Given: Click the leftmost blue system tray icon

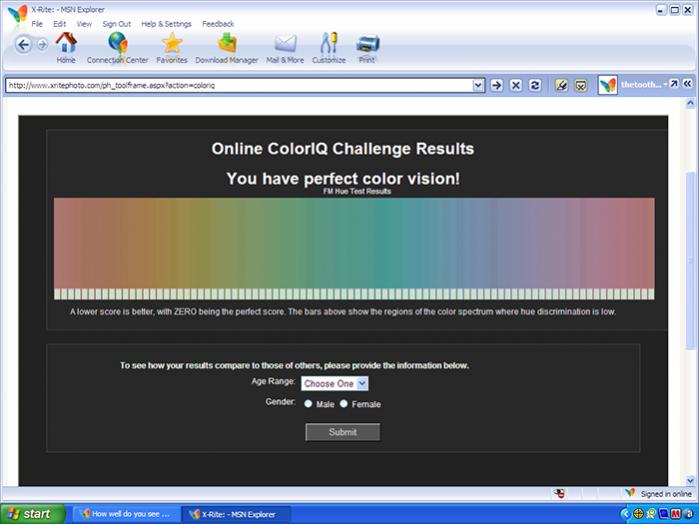Looking at the screenshot, I should point(625,514).
